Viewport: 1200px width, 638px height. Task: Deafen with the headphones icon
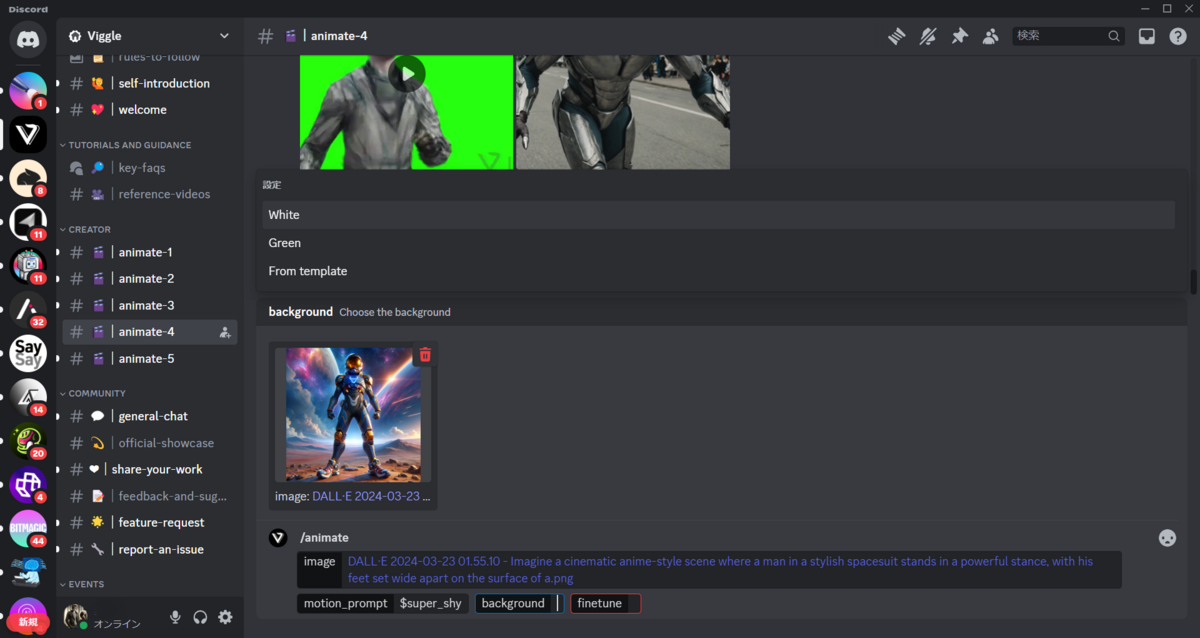pyautogui.click(x=200, y=617)
